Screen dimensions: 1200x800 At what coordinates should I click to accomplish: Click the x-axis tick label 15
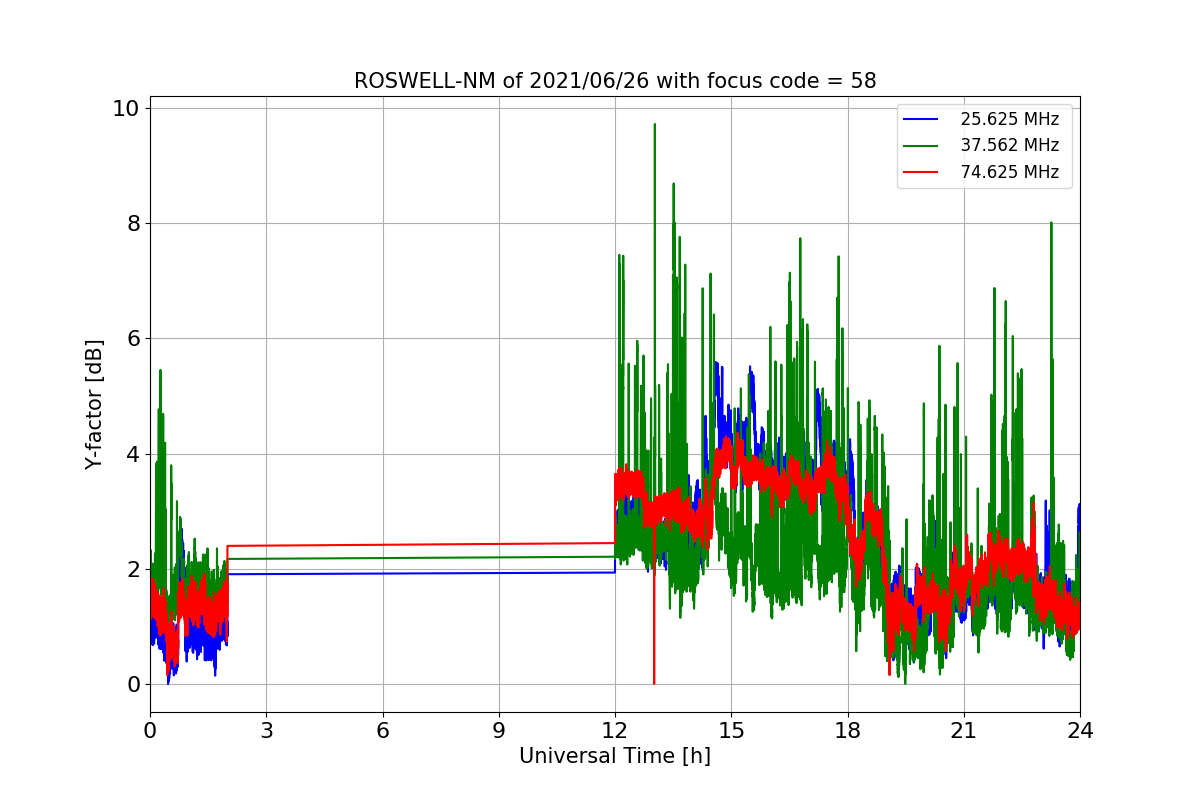[x=731, y=730]
